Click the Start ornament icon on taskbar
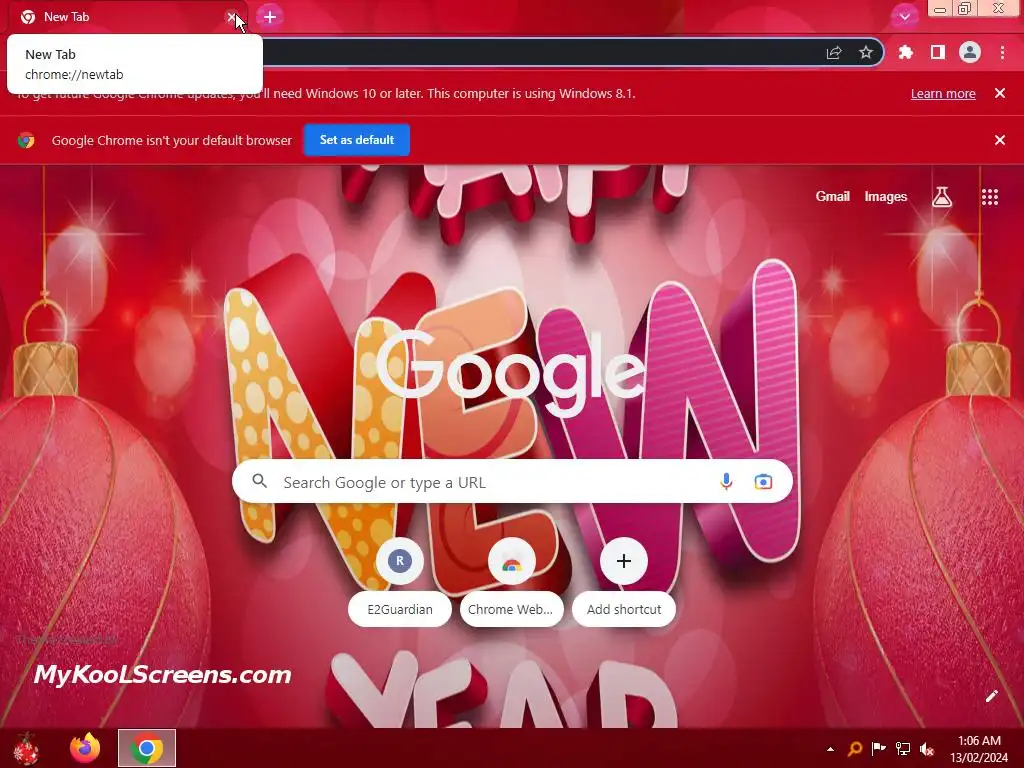This screenshot has height=768, width=1024. [x=27, y=748]
